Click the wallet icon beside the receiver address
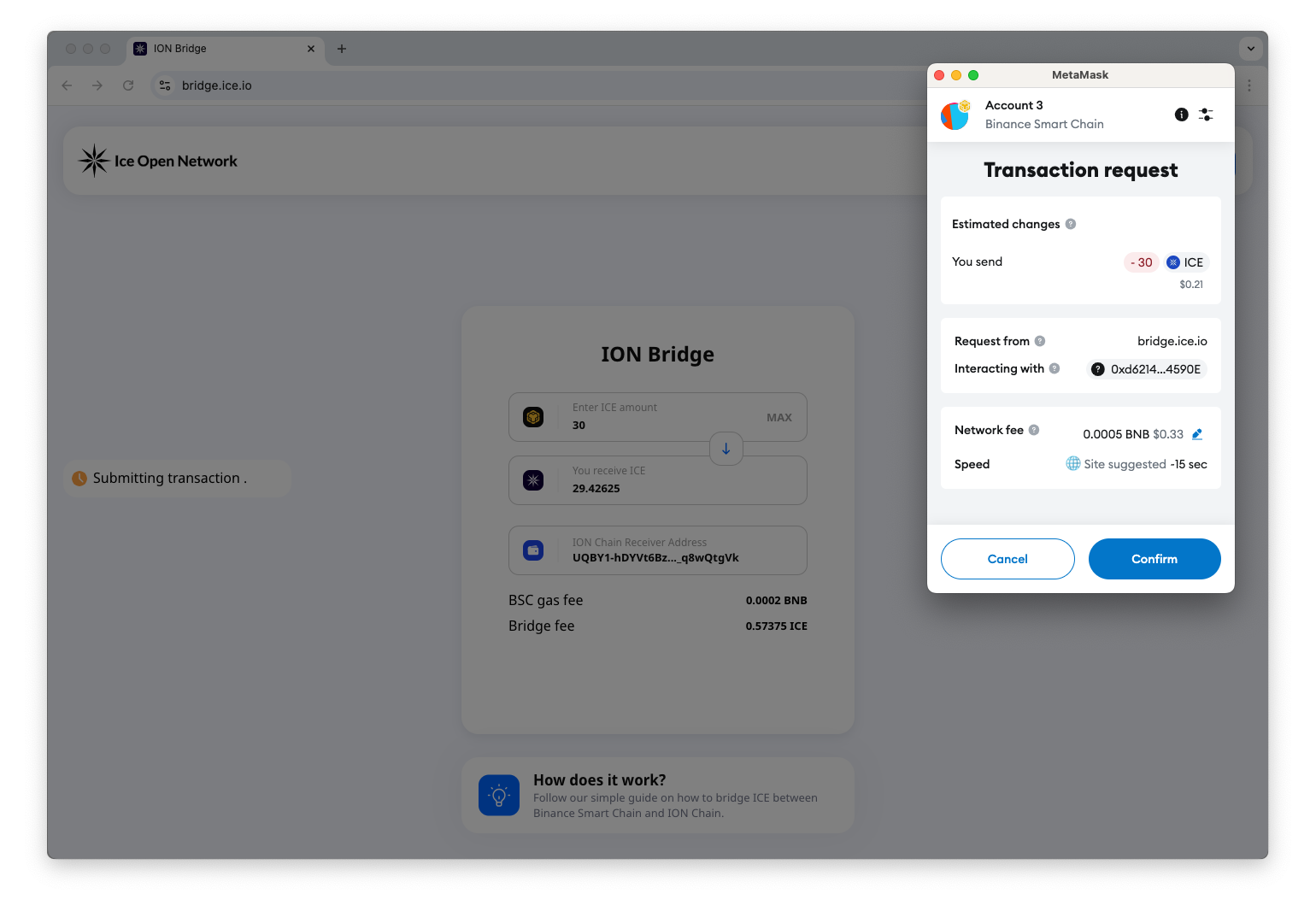The width and height of the screenshot is (1316, 923). point(534,550)
